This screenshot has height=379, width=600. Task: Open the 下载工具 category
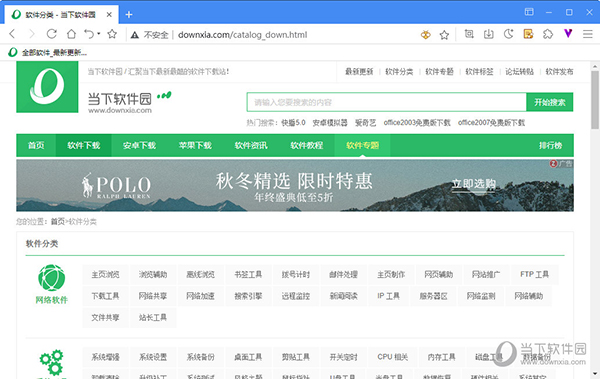pyautogui.click(x=105, y=296)
